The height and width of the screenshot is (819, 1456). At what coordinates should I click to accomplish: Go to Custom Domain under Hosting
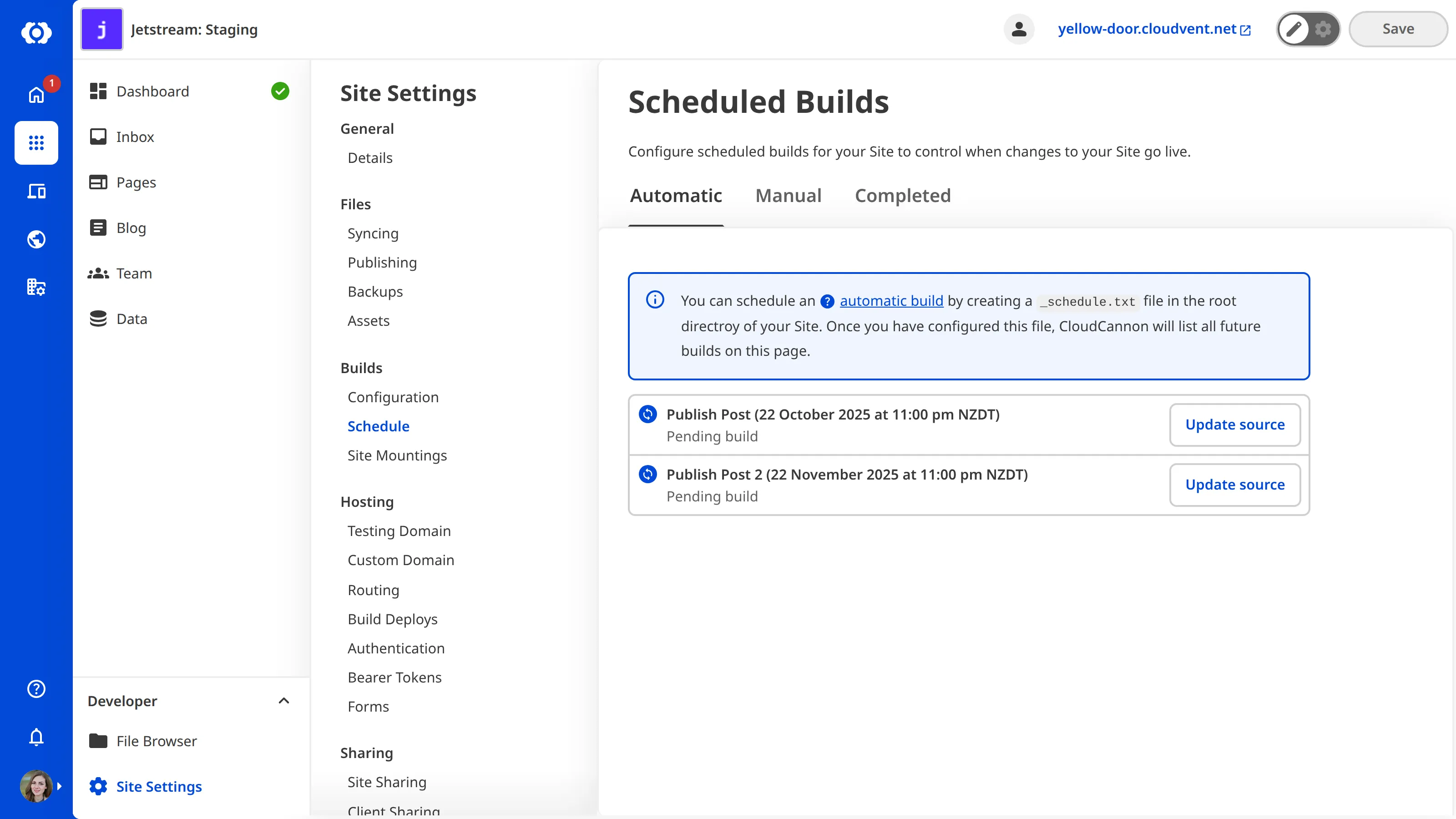(401, 560)
